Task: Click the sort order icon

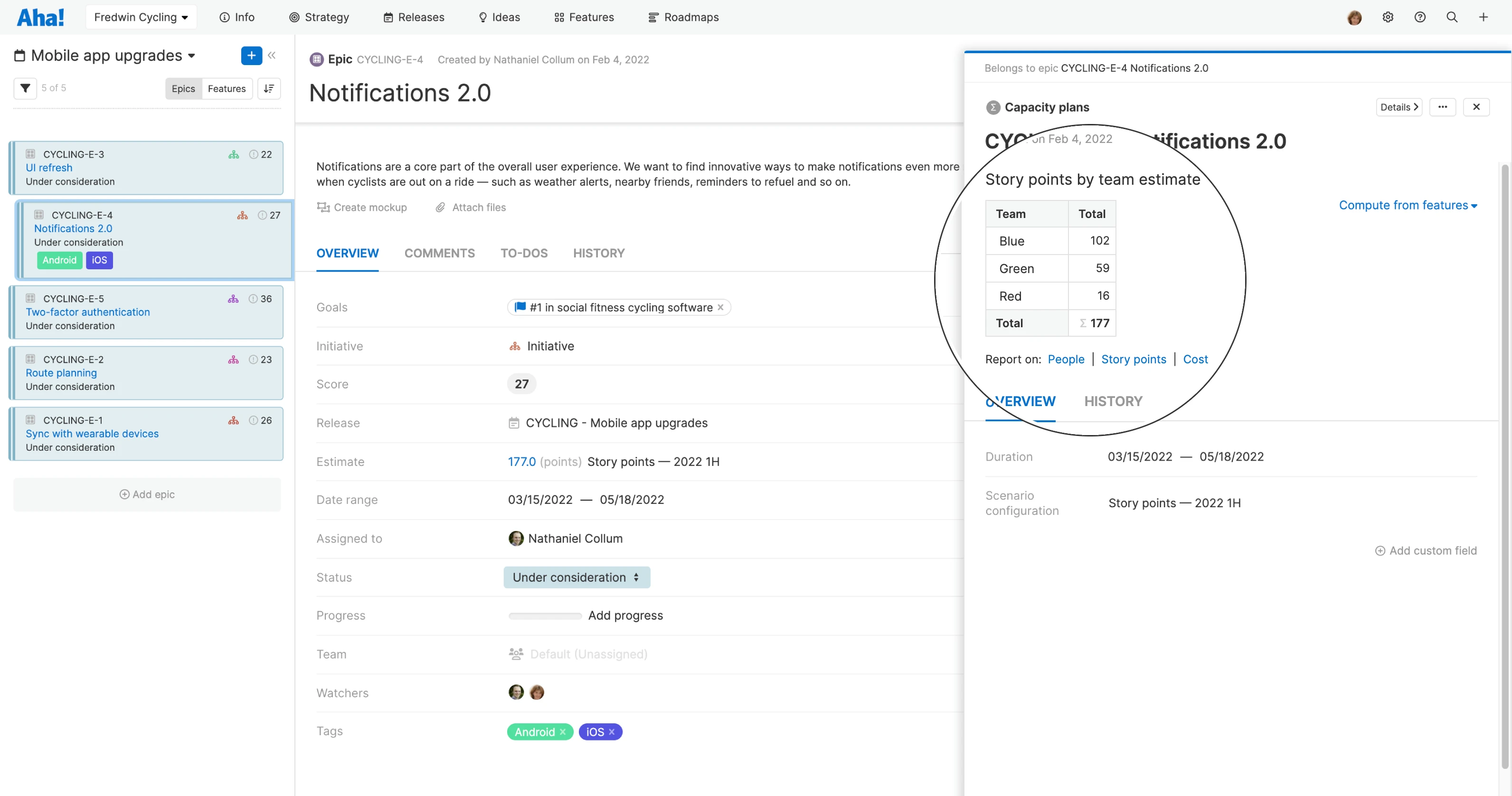Action: point(269,88)
